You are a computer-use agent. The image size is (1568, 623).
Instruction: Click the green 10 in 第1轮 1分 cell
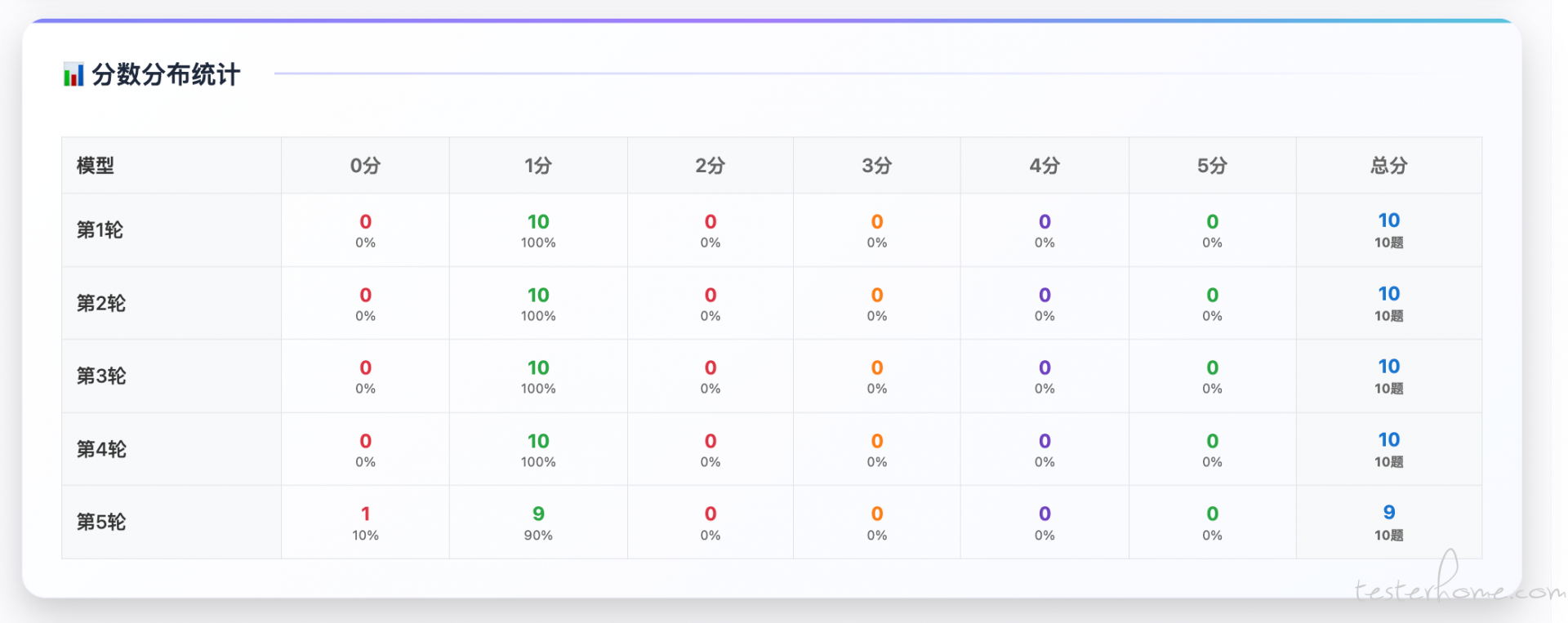tap(538, 222)
